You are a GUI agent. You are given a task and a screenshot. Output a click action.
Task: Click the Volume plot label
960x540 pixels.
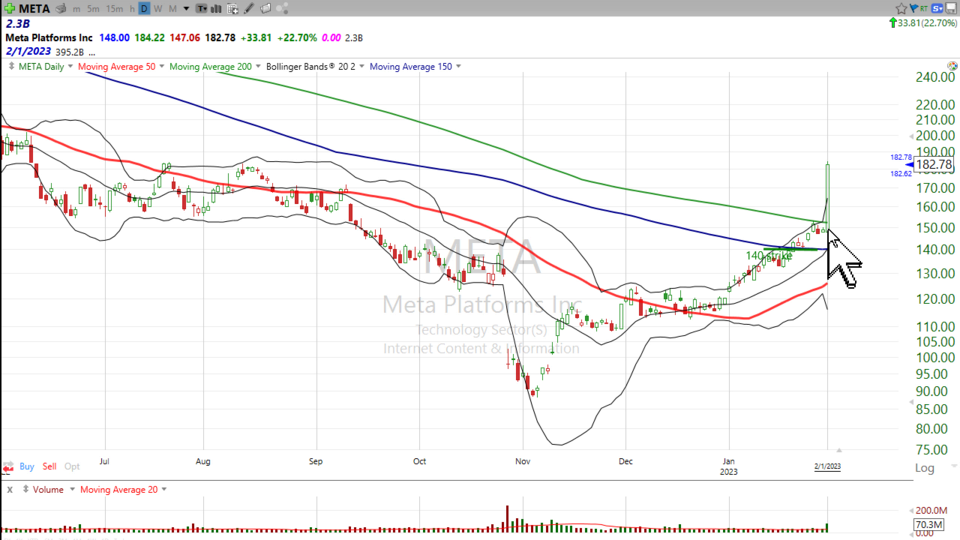(x=48, y=489)
